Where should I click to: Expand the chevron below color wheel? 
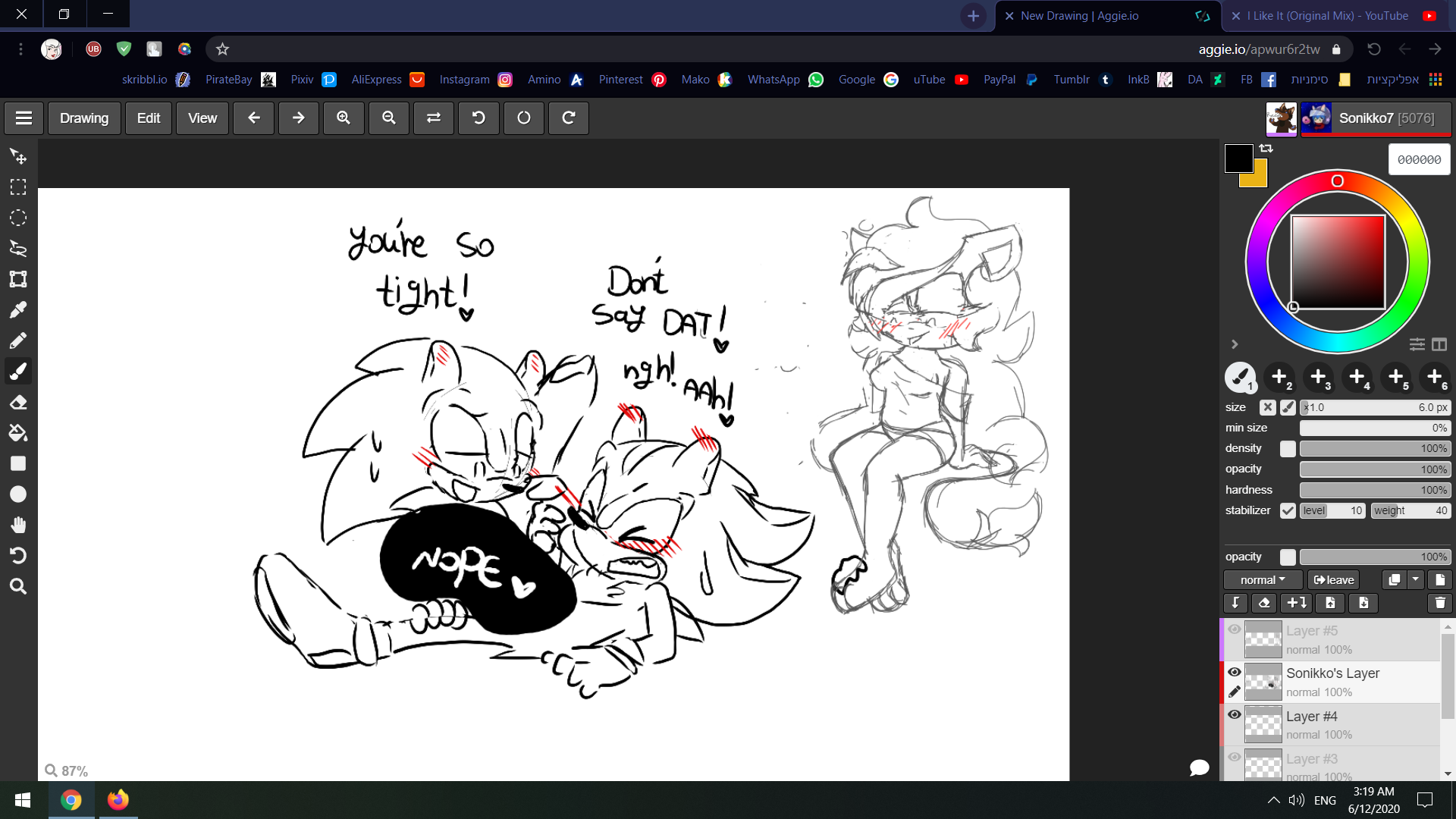1235,344
